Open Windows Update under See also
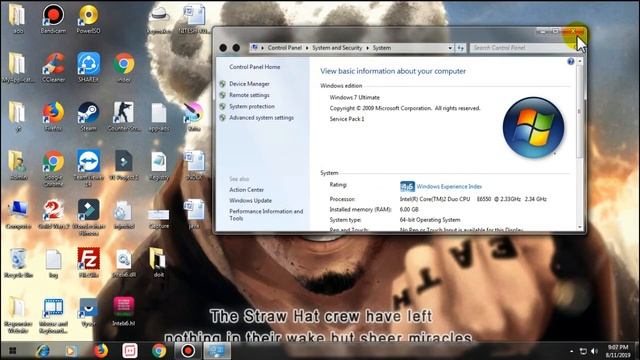The image size is (640, 360). [x=250, y=201]
